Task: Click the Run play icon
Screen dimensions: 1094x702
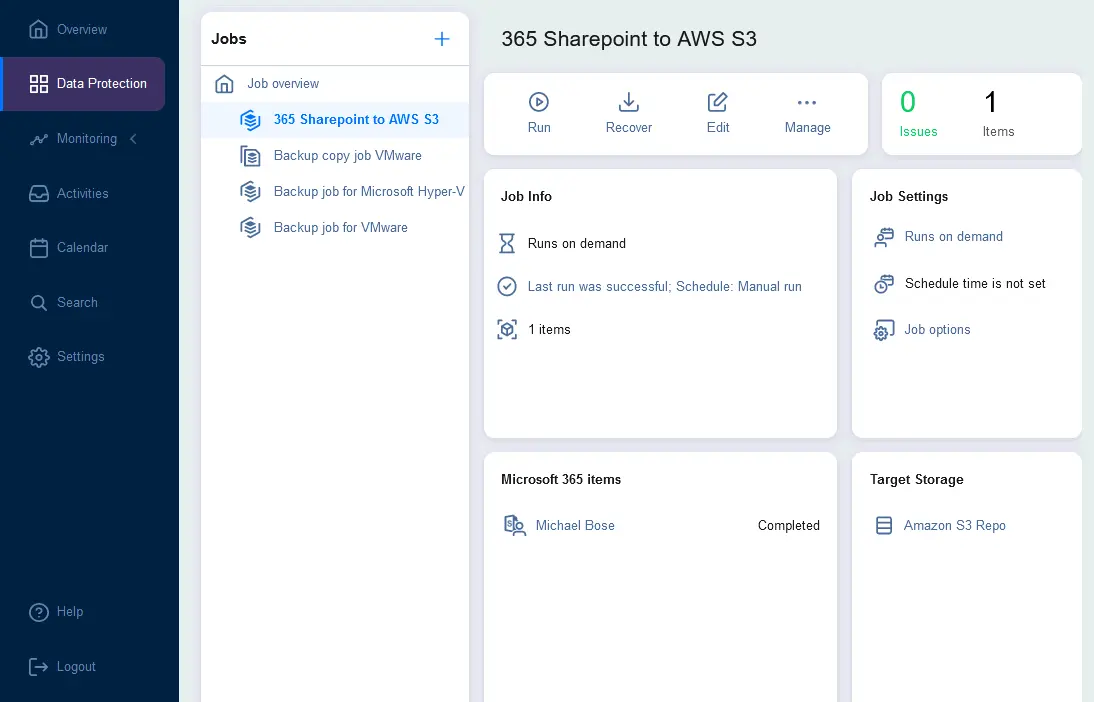Action: [x=539, y=102]
